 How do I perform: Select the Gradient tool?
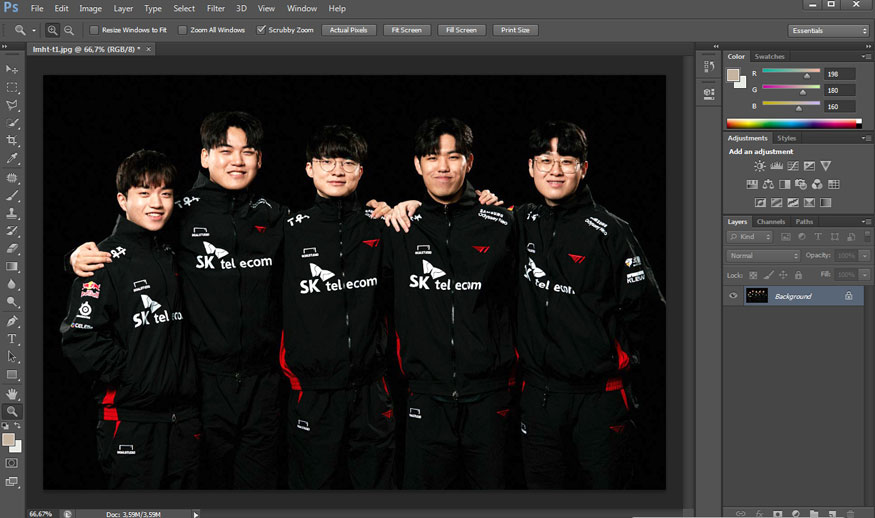12,266
